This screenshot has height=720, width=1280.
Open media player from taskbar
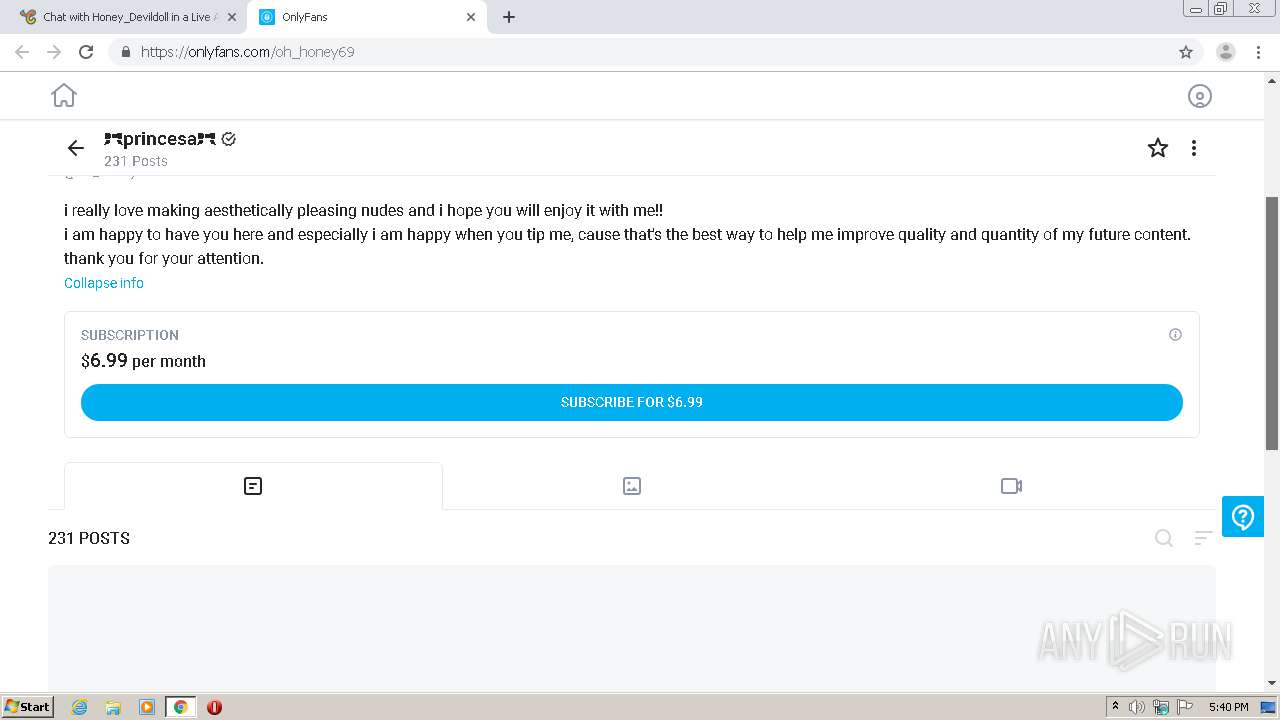coord(147,707)
